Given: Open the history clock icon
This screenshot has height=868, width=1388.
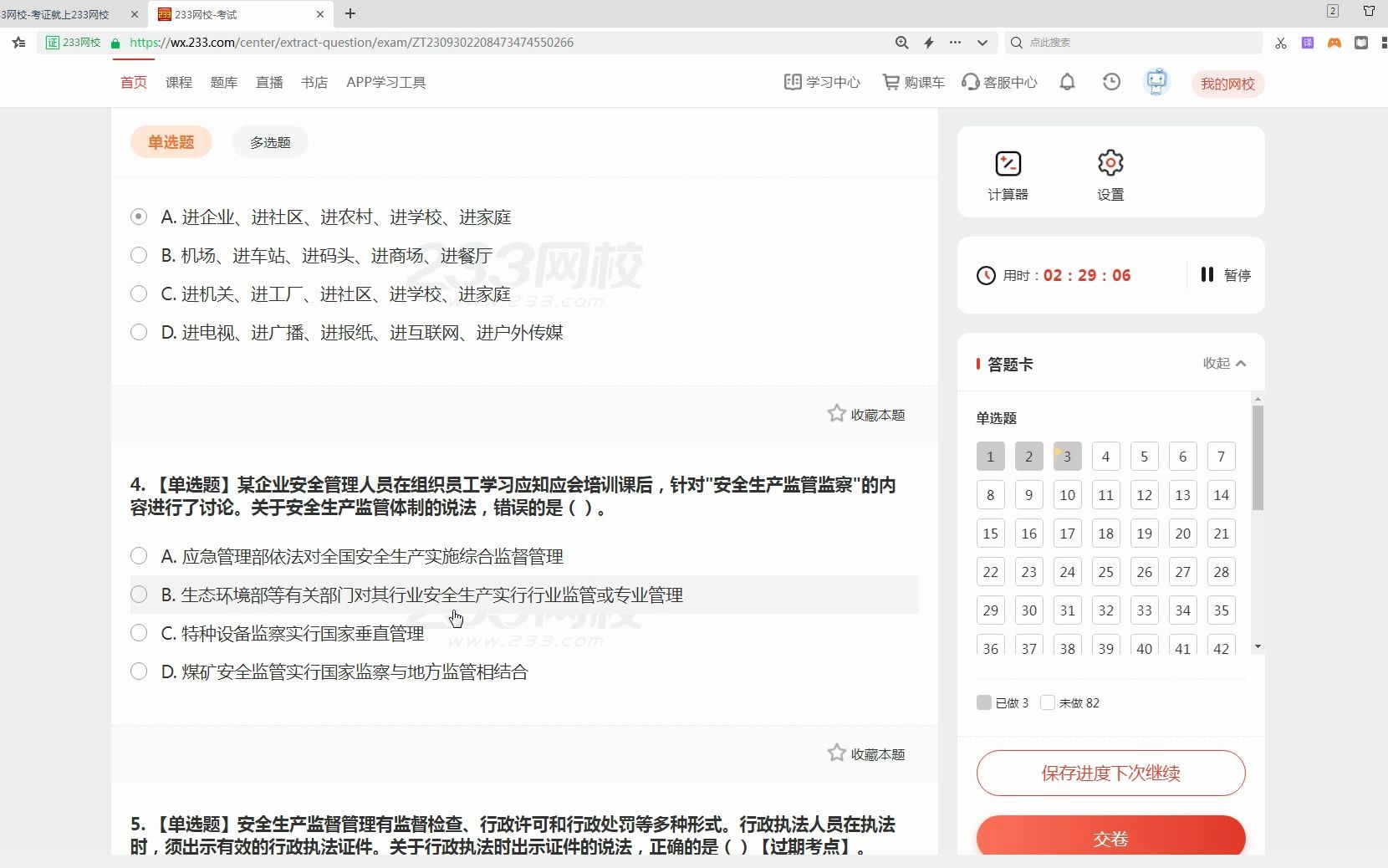Looking at the screenshot, I should 1111,81.
